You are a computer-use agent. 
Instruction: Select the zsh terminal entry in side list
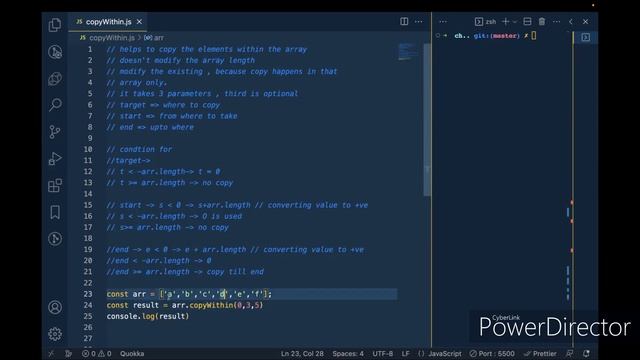(586, 37)
